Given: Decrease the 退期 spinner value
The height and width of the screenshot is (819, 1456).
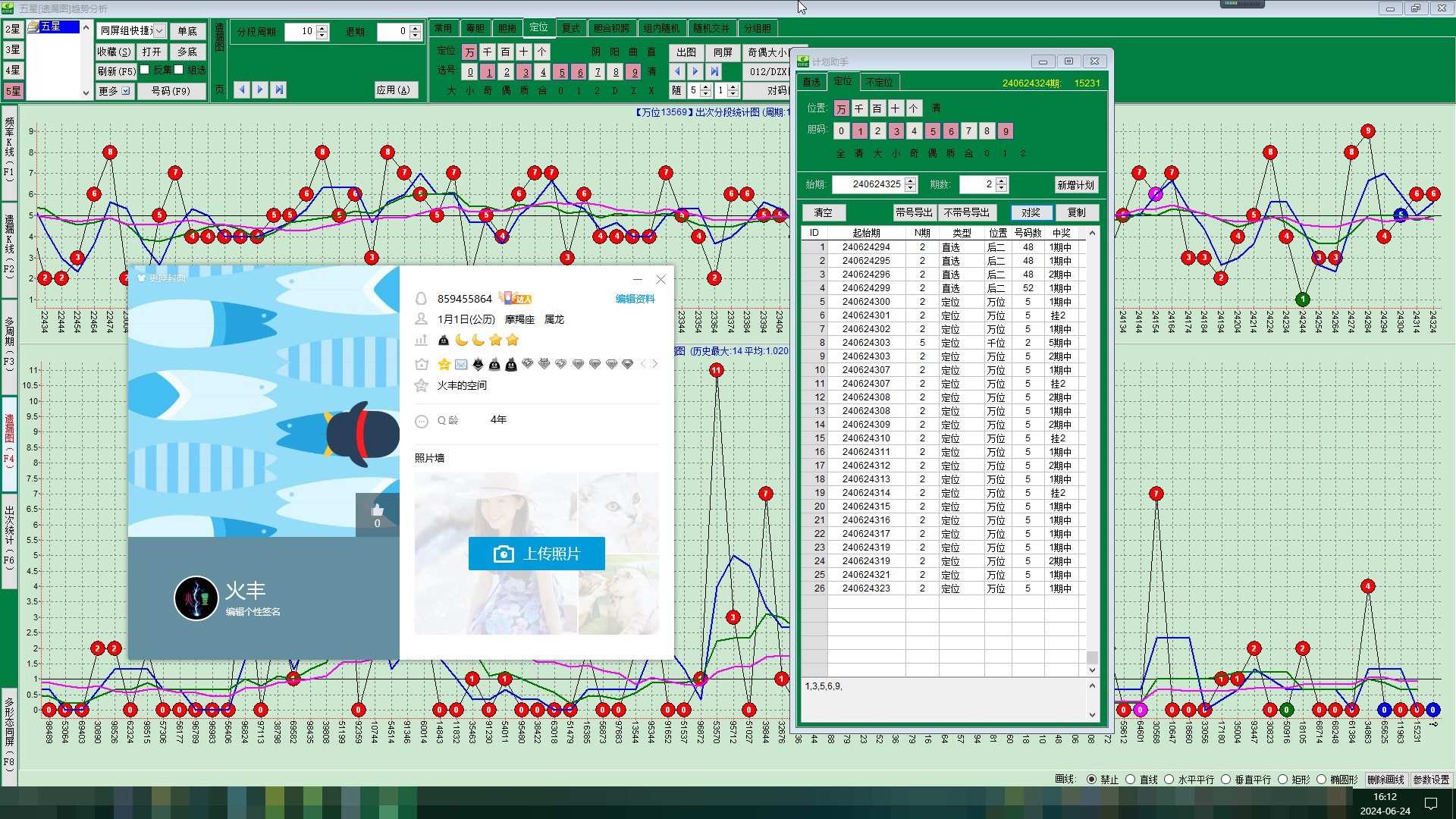Looking at the screenshot, I should coord(415,36).
